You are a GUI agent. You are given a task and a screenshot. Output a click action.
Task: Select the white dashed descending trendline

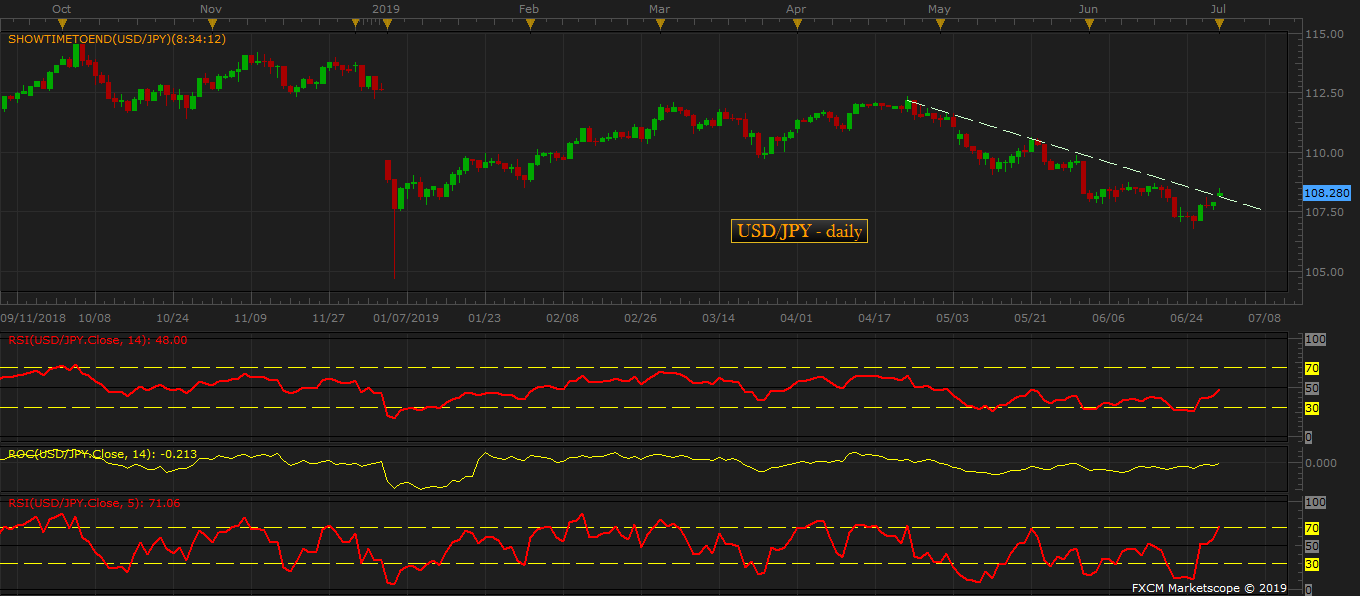pyautogui.click(x=1085, y=154)
